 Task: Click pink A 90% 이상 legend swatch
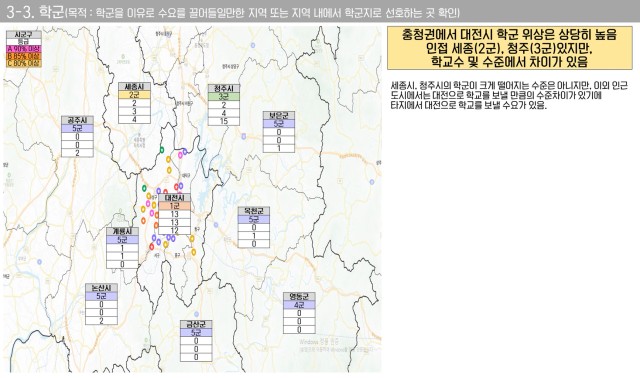pyautogui.click(x=24, y=49)
